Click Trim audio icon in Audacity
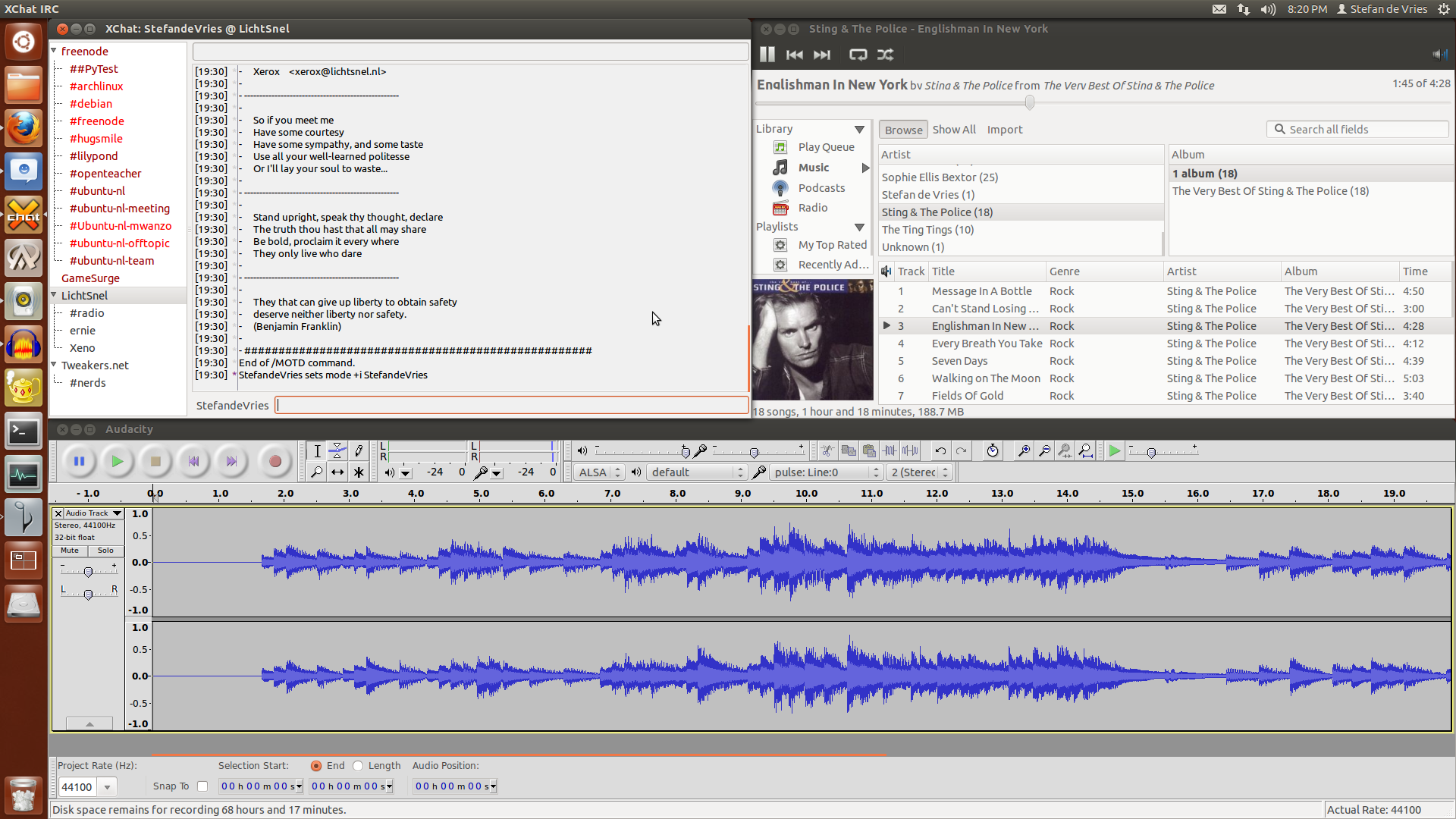The image size is (1456, 819). coord(890,451)
